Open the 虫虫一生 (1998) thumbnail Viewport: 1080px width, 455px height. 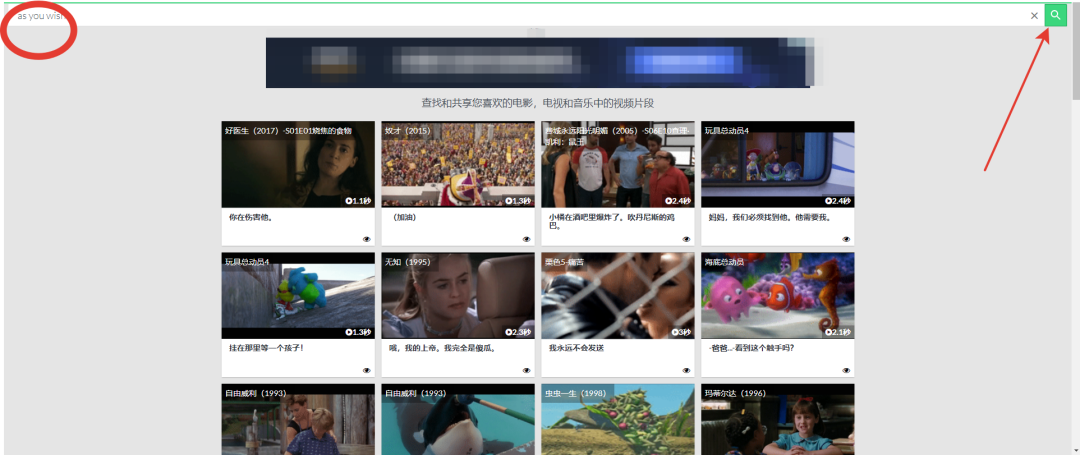pyautogui.click(x=618, y=419)
